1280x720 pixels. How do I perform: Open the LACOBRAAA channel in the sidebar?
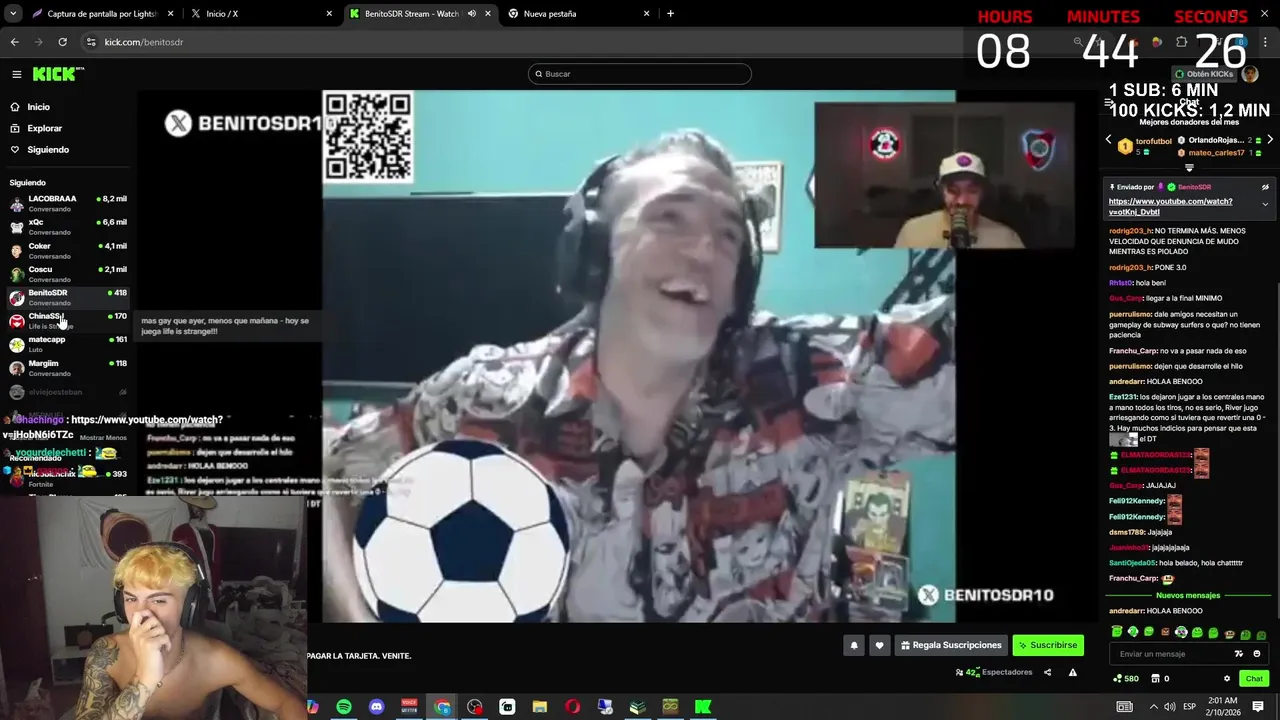68,203
